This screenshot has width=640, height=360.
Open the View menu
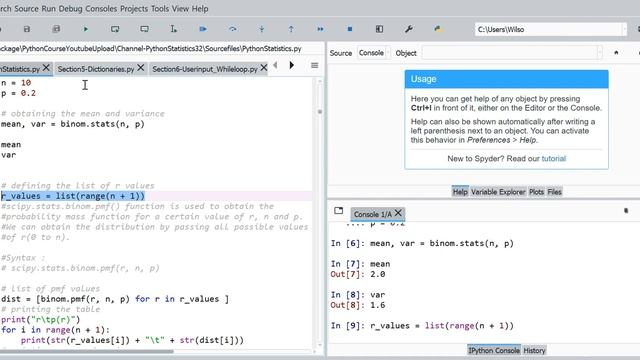coord(180,9)
